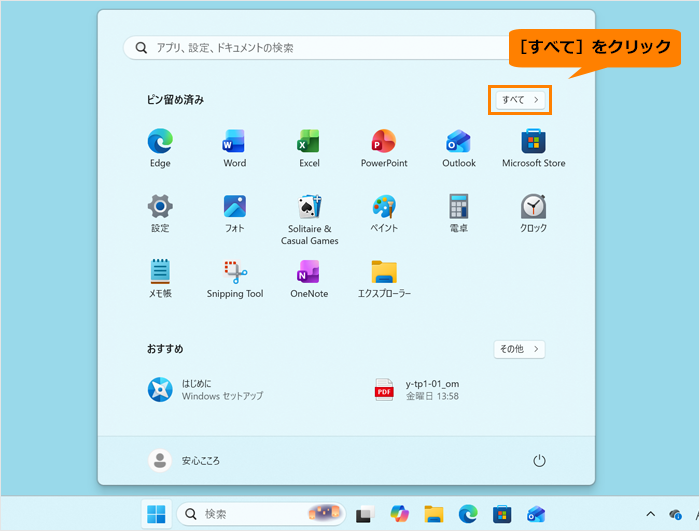Open the Excel pinned app

pos(309,148)
